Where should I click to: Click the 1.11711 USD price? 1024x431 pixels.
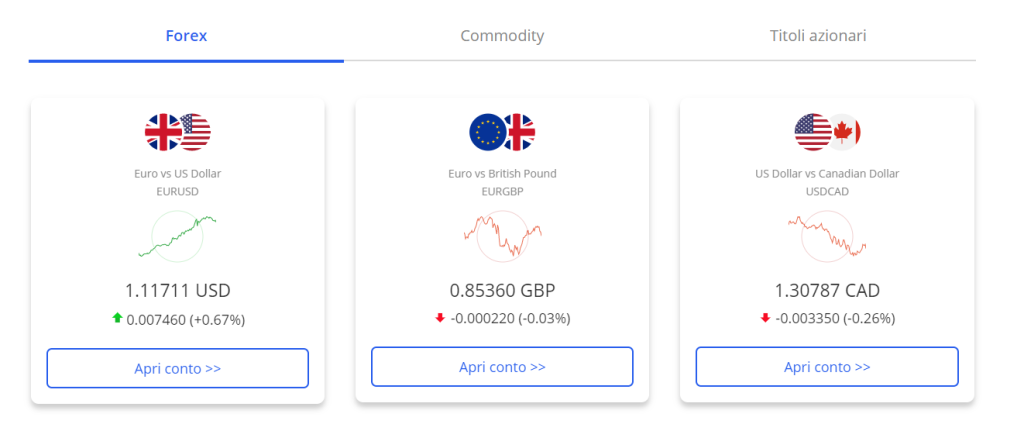(x=178, y=291)
